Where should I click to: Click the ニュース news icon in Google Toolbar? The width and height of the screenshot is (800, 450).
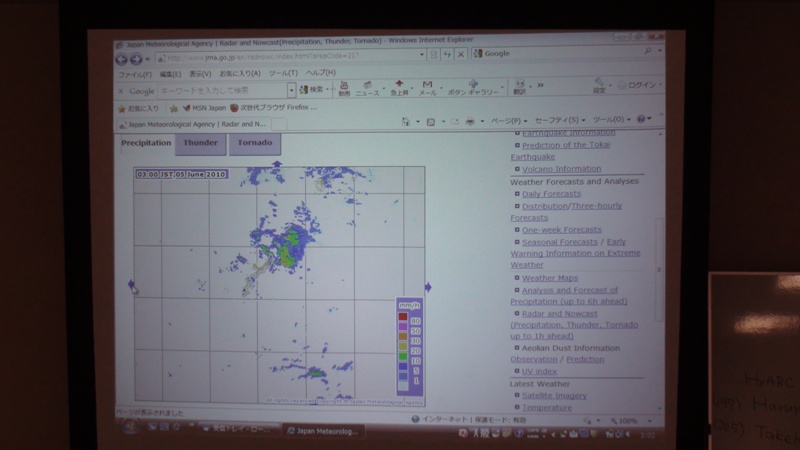[367, 88]
